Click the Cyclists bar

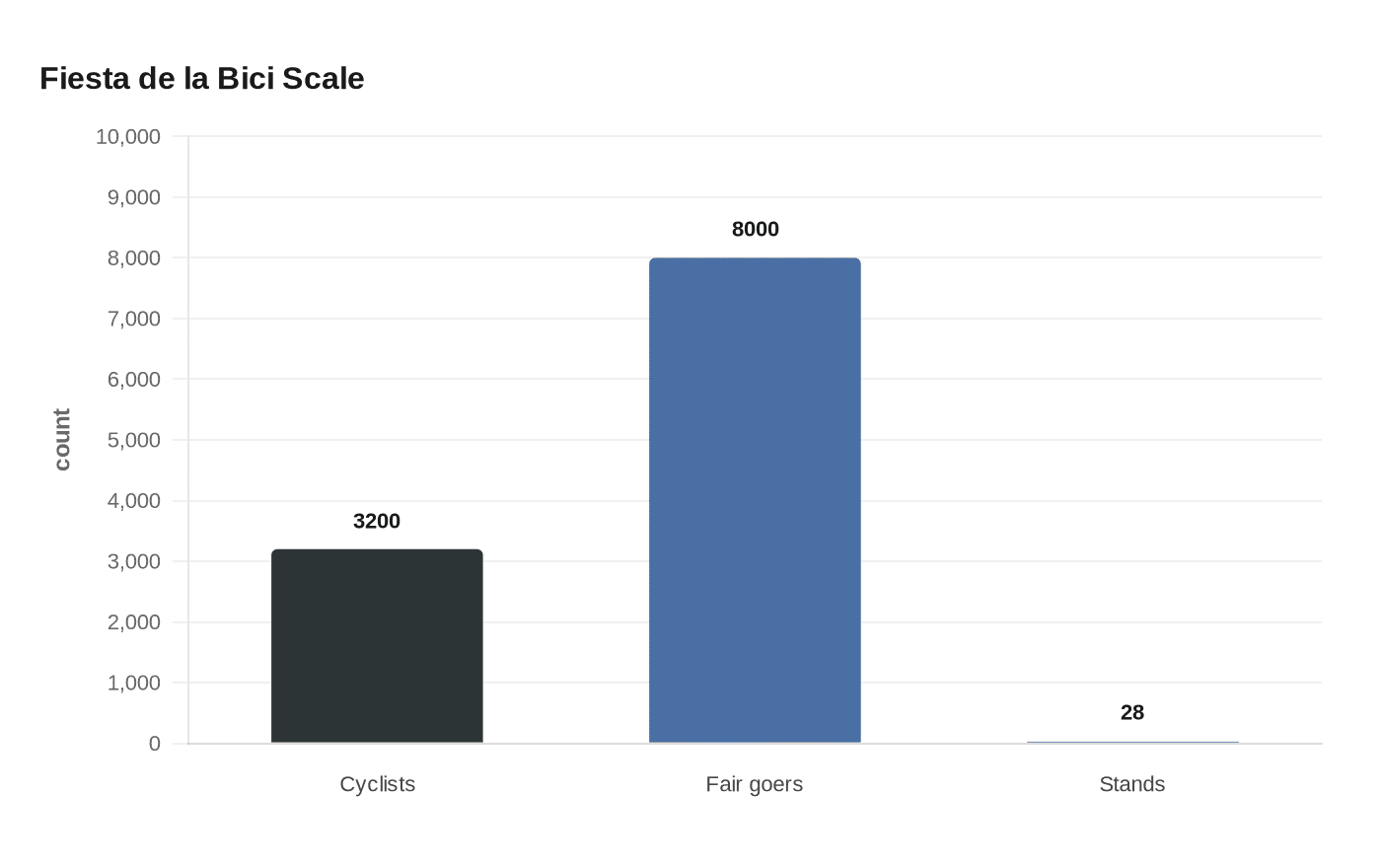coord(377,646)
